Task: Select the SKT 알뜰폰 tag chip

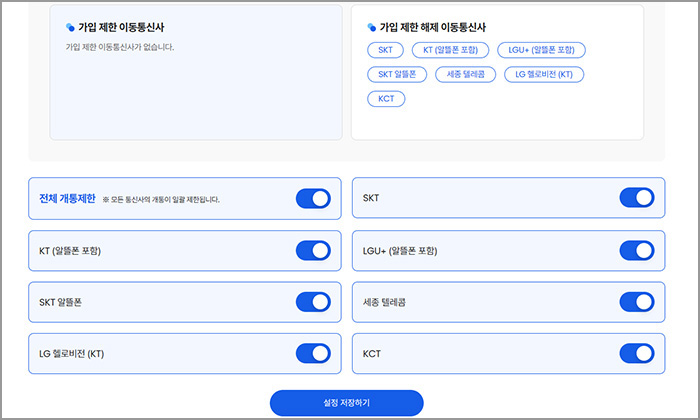Action: (x=397, y=75)
